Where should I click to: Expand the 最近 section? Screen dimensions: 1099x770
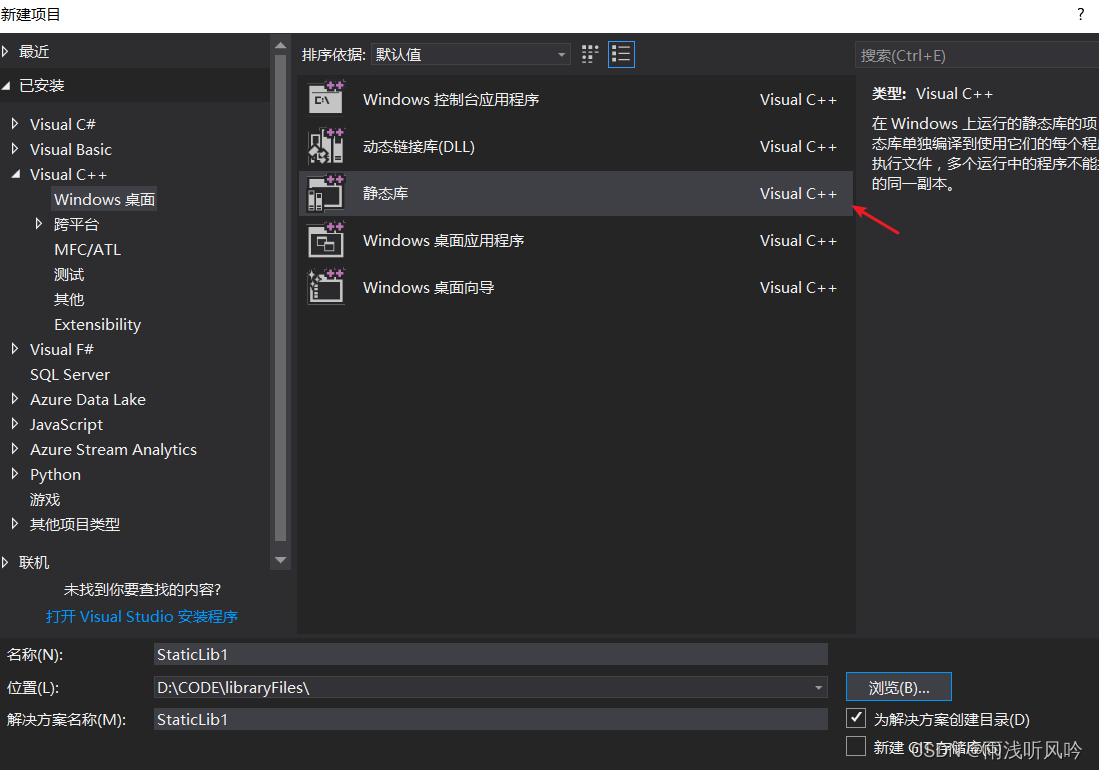point(6,51)
